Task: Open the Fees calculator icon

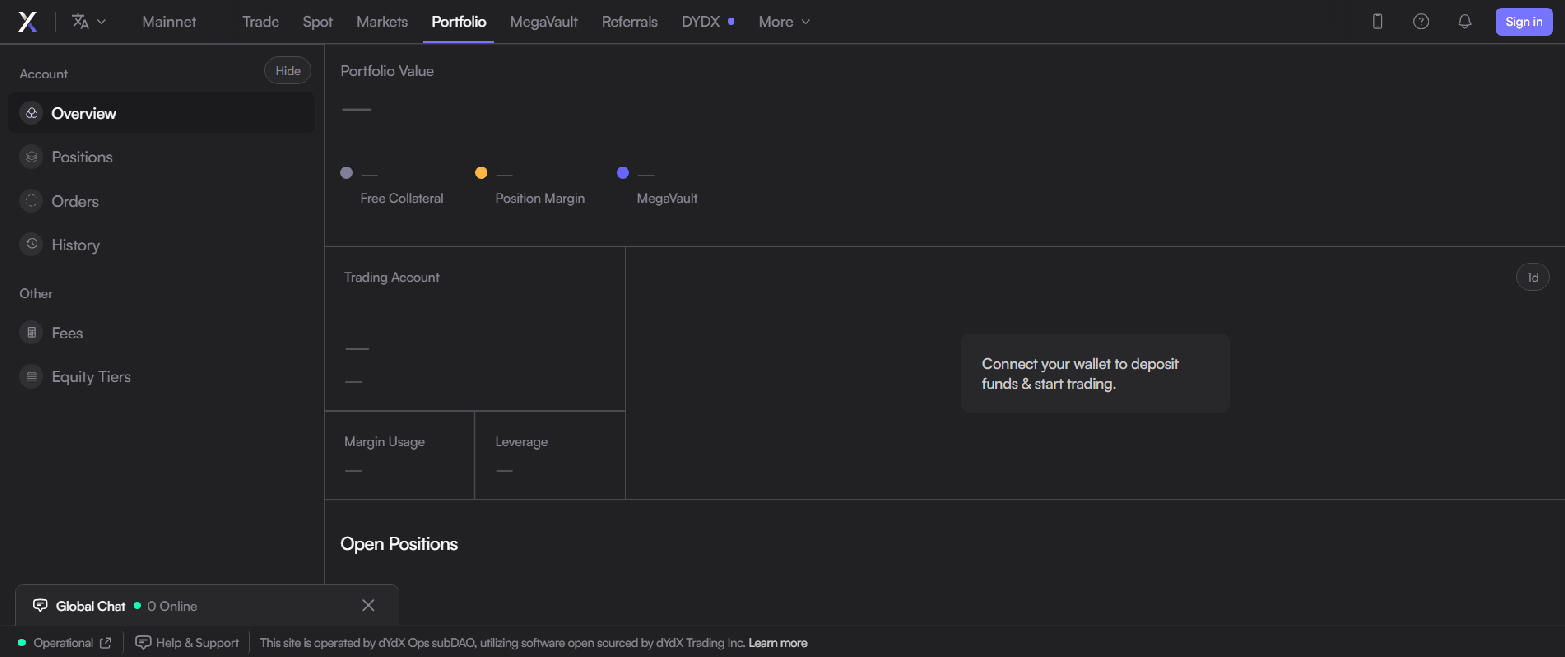Action: point(32,333)
